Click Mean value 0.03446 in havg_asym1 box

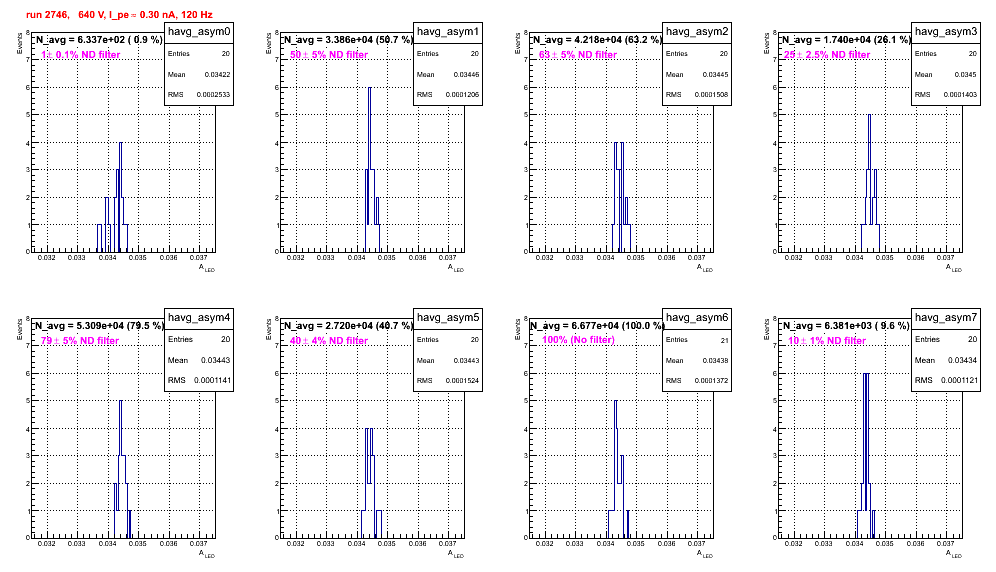tap(466, 75)
